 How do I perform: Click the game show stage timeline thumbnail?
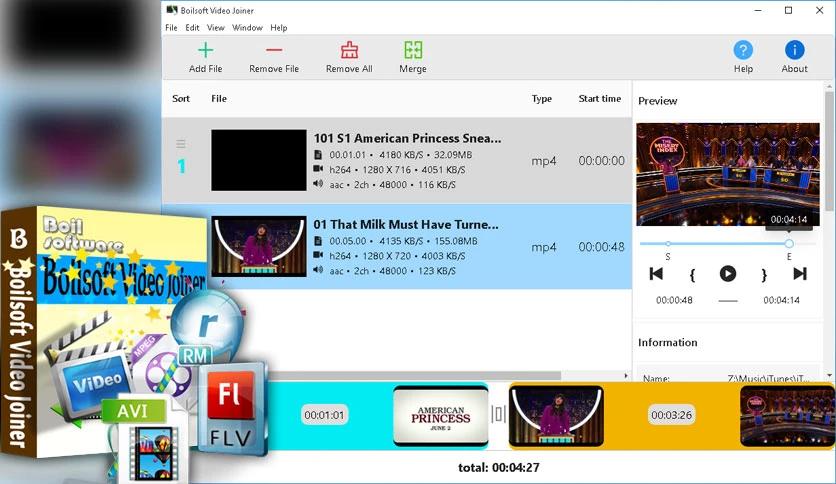pyautogui.click(x=787, y=416)
